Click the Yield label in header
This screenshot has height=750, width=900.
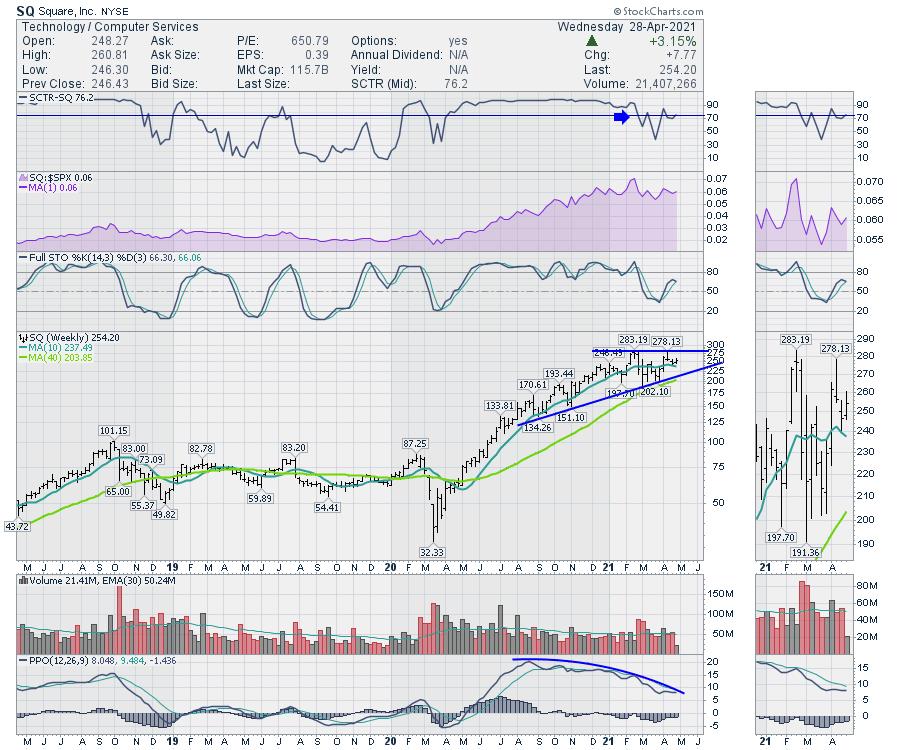pos(366,69)
